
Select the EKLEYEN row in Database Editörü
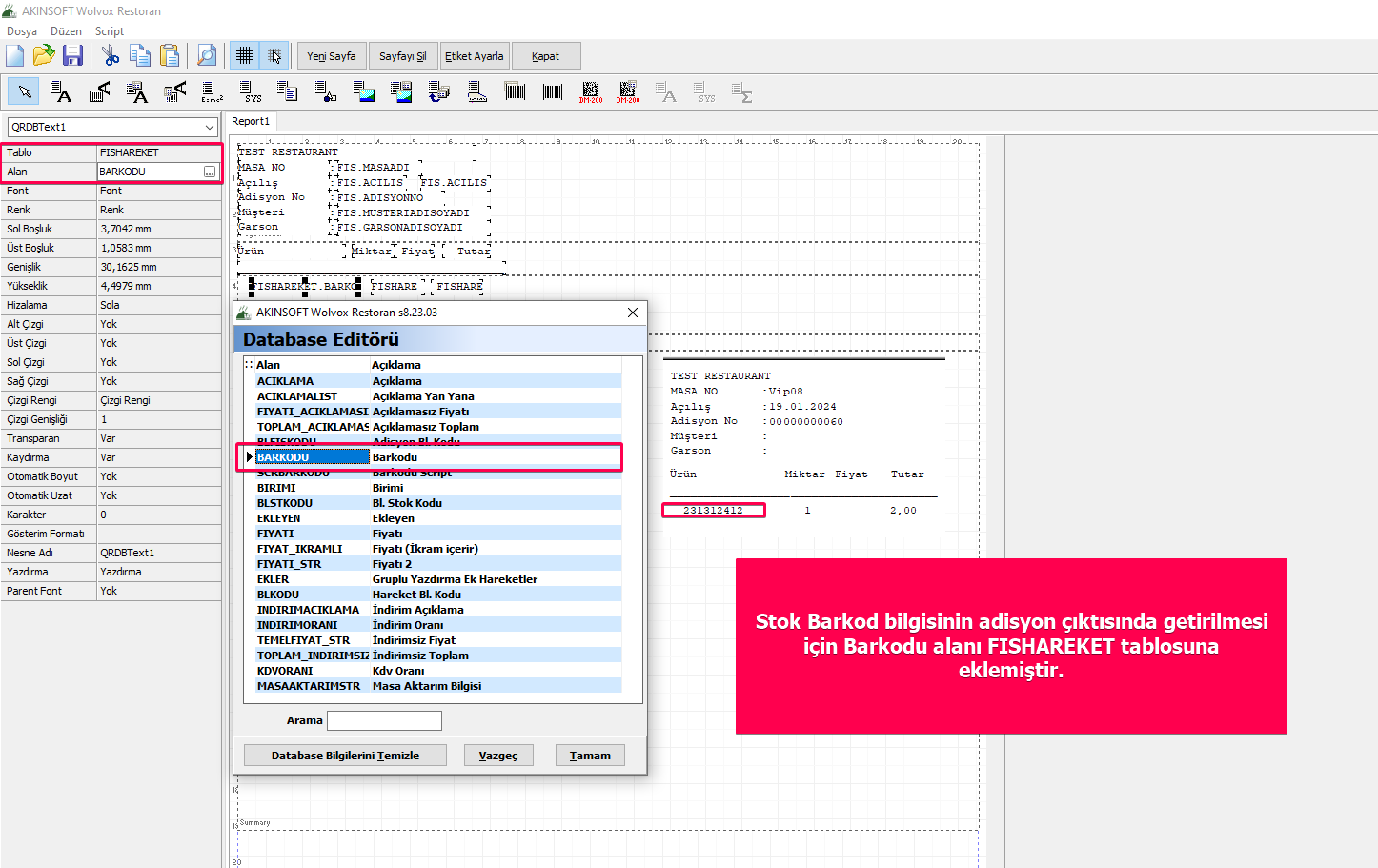coord(438,518)
